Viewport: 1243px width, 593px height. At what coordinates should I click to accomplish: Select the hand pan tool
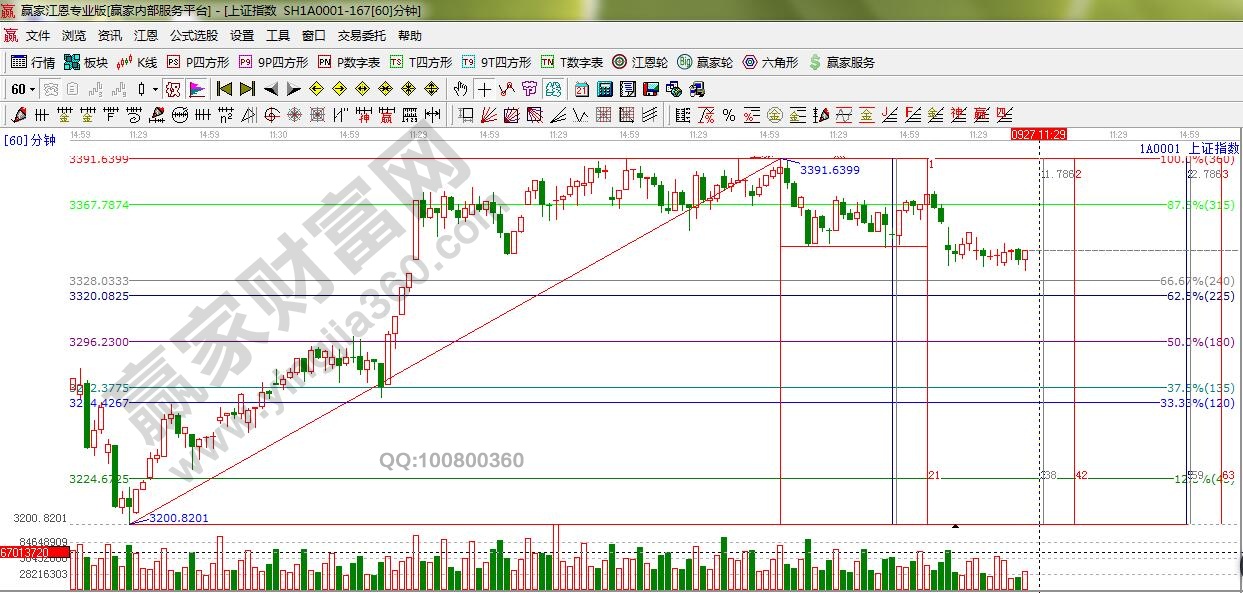(x=460, y=89)
